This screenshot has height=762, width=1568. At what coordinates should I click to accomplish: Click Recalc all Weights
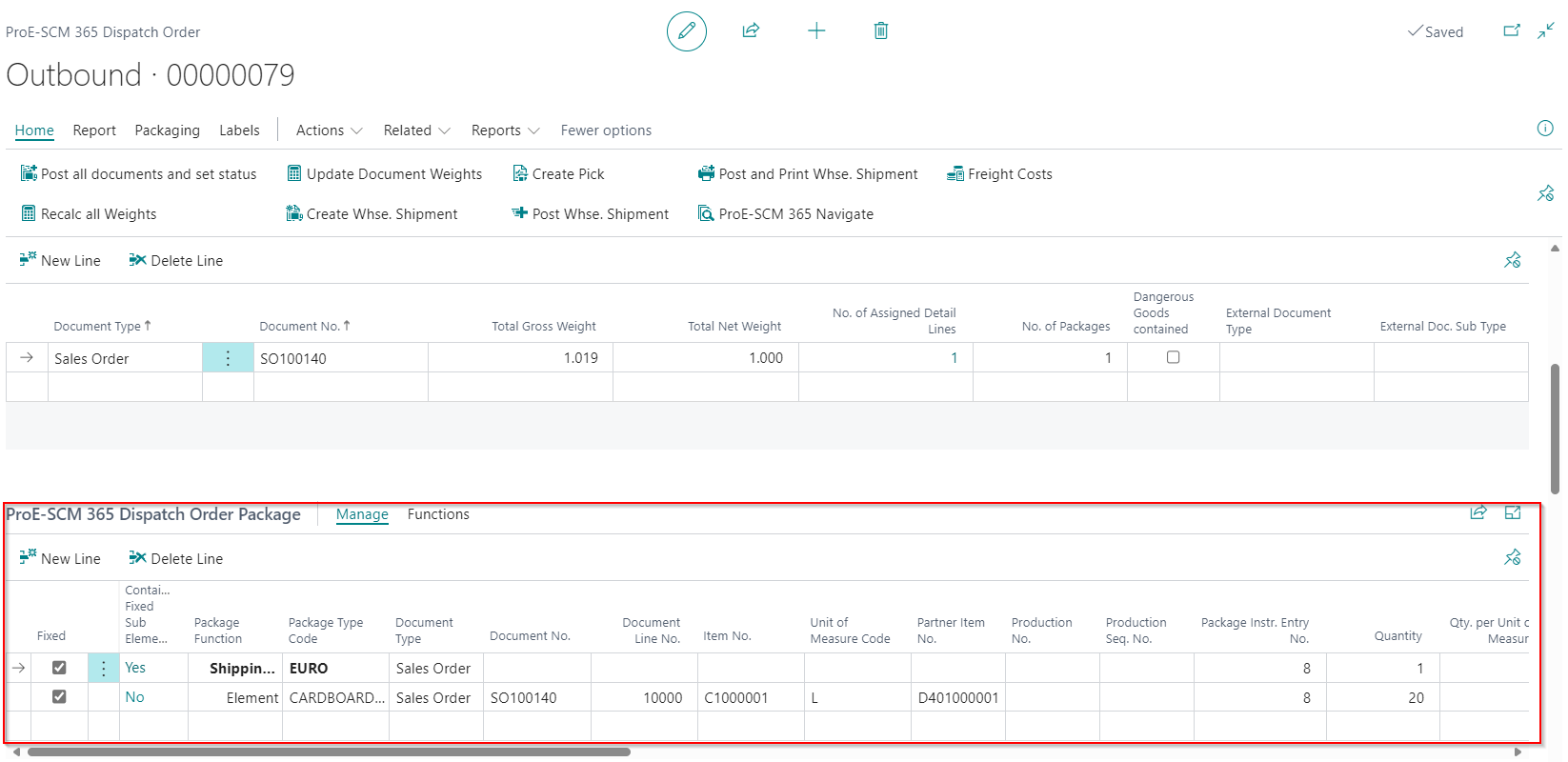pos(89,214)
